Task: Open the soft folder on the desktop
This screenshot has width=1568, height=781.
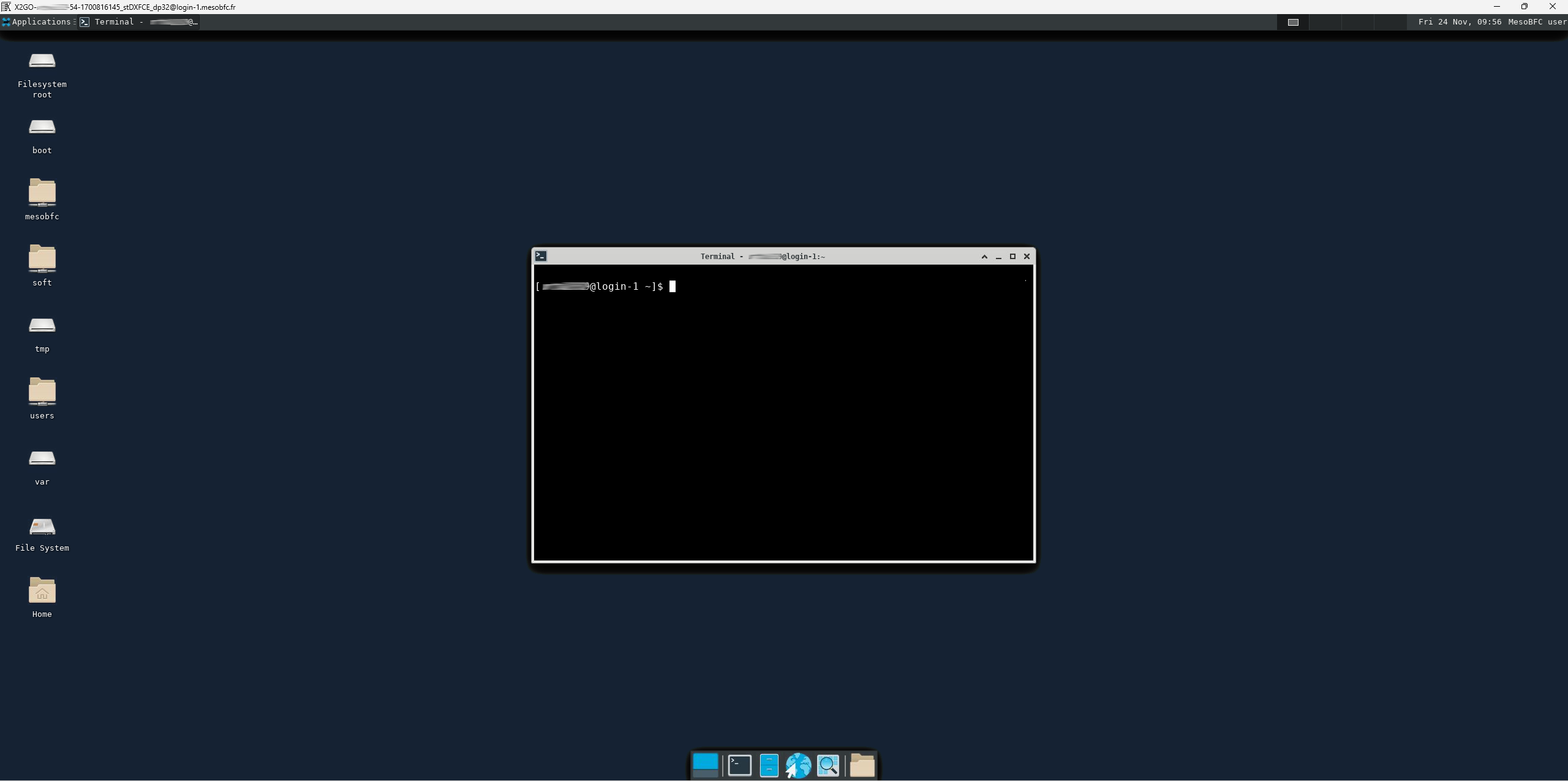Action: point(42,258)
